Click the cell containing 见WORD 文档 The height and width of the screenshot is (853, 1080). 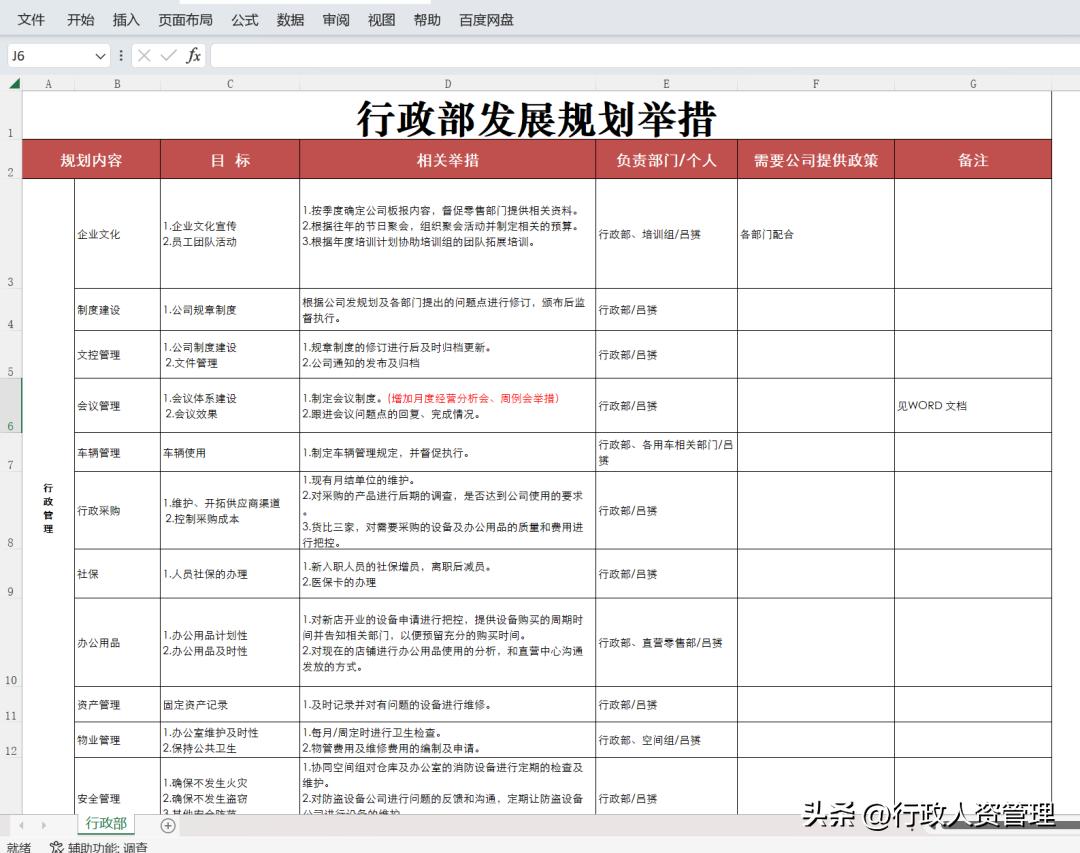[x=972, y=405]
